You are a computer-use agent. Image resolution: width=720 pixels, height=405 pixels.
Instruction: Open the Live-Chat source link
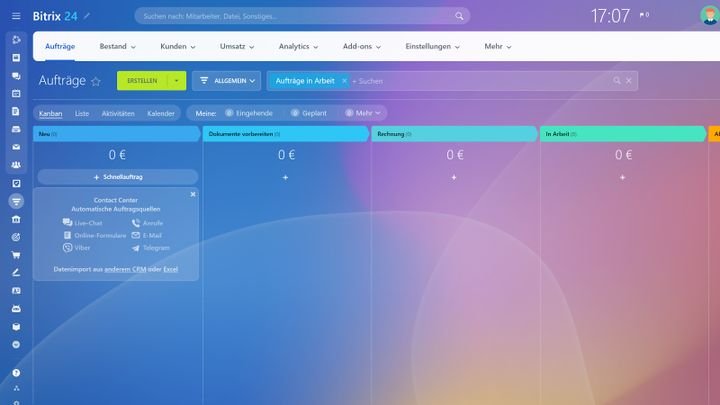83,223
